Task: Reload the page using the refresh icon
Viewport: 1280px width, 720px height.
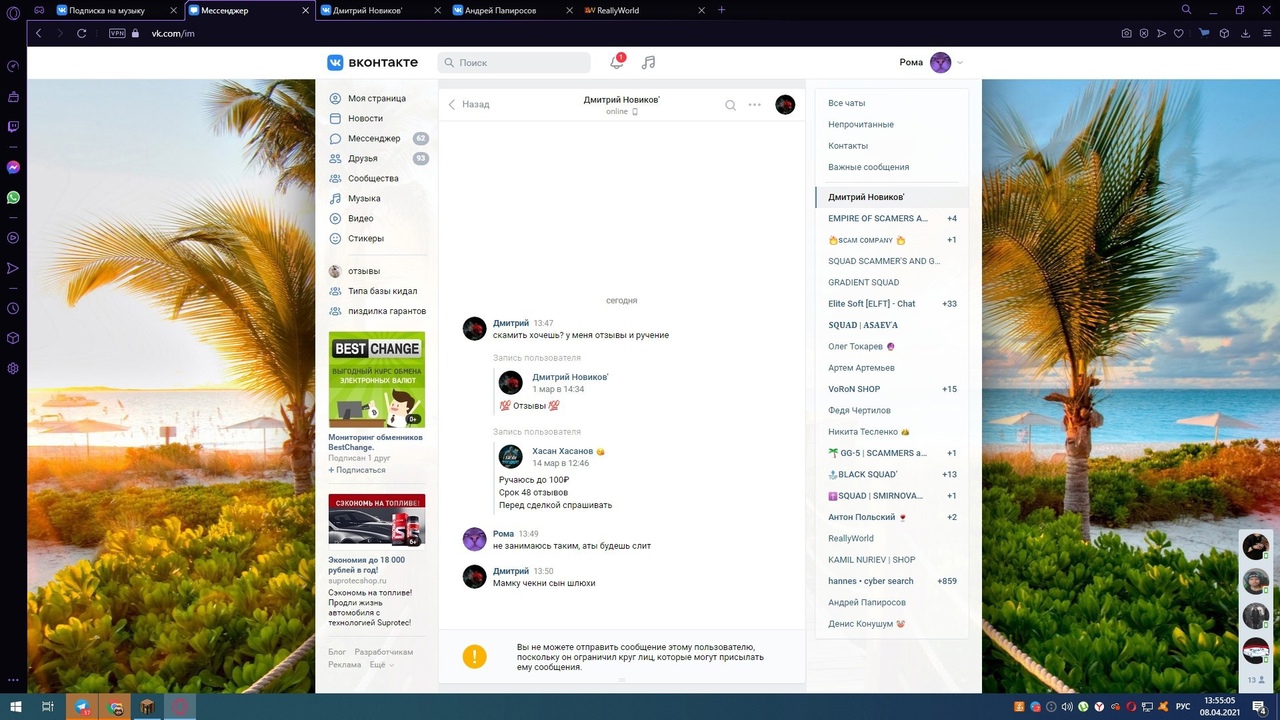Action: [x=82, y=33]
